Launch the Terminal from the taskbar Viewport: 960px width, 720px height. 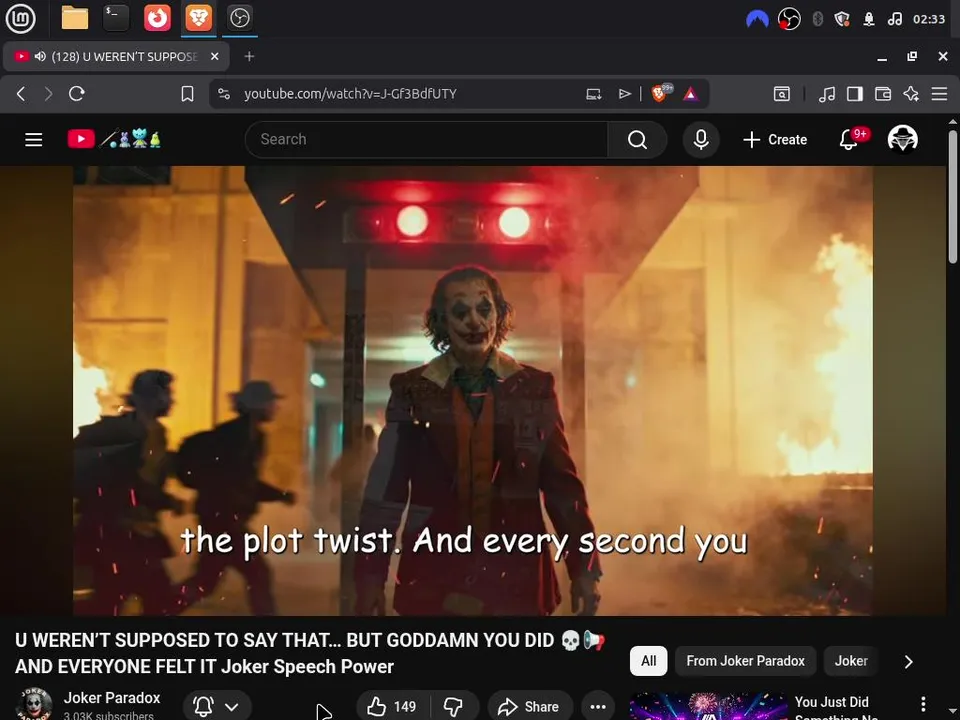pos(116,18)
